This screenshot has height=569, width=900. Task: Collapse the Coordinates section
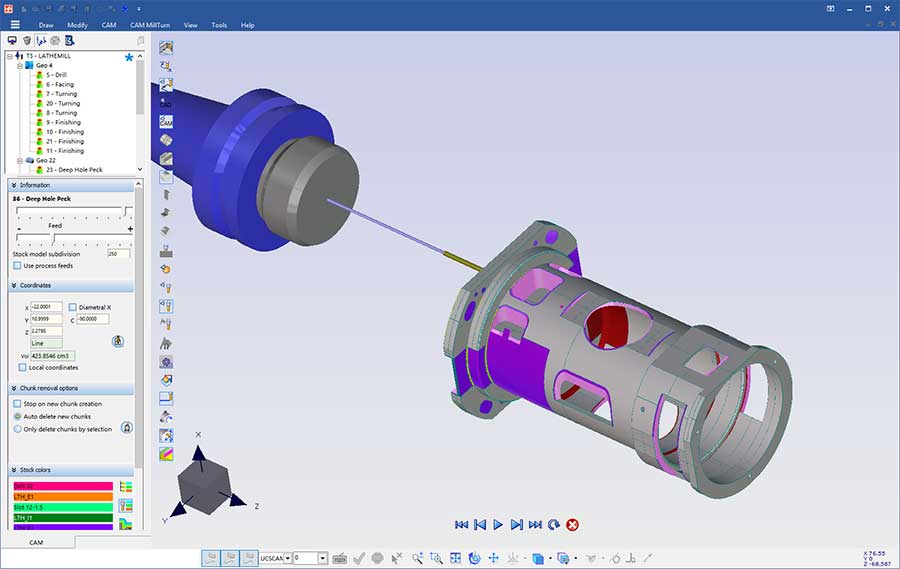(x=14, y=285)
